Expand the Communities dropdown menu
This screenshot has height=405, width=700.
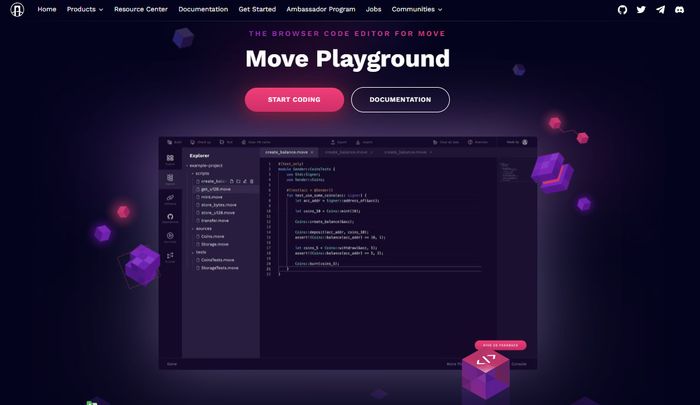(x=417, y=9)
